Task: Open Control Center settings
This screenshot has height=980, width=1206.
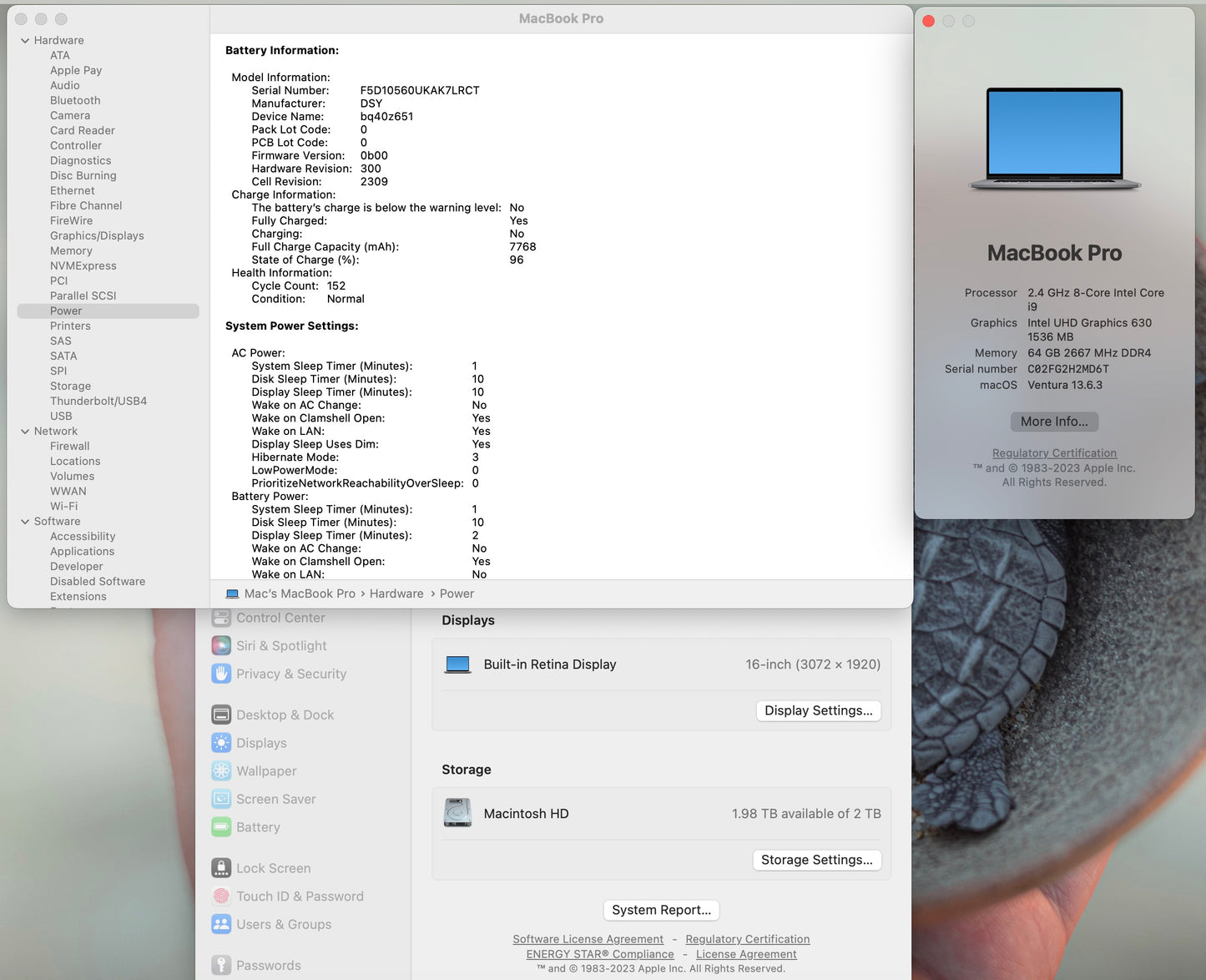Action: click(x=280, y=618)
